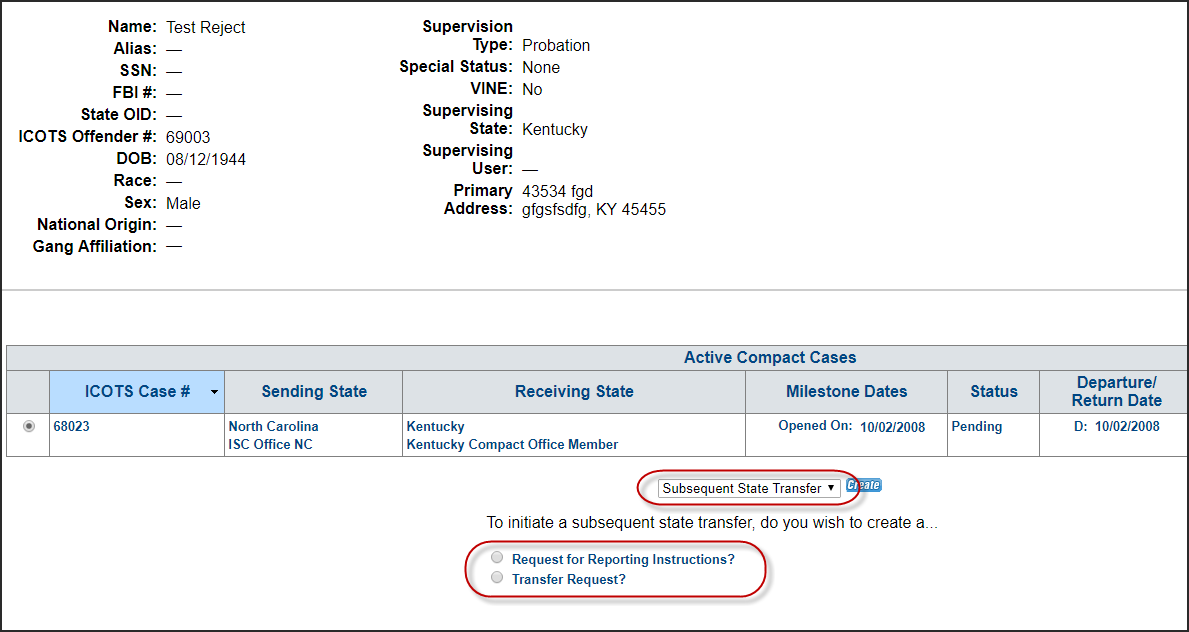Image resolution: width=1189 pixels, height=632 pixels.
Task: Click the ISC Office NC link
Action: tap(270, 445)
